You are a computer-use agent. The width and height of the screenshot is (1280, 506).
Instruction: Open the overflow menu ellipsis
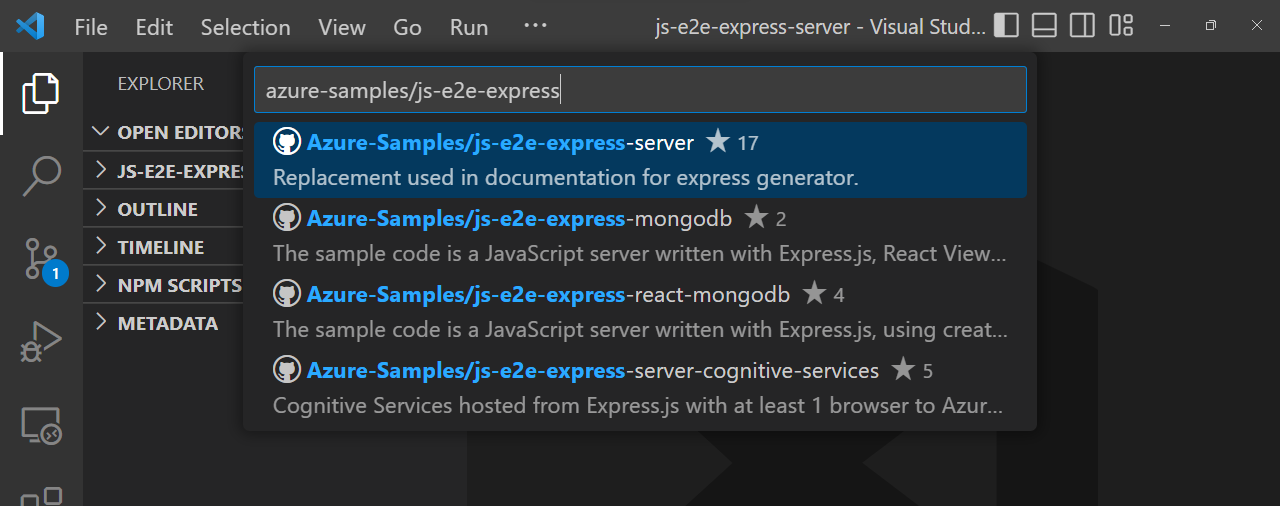pos(535,25)
